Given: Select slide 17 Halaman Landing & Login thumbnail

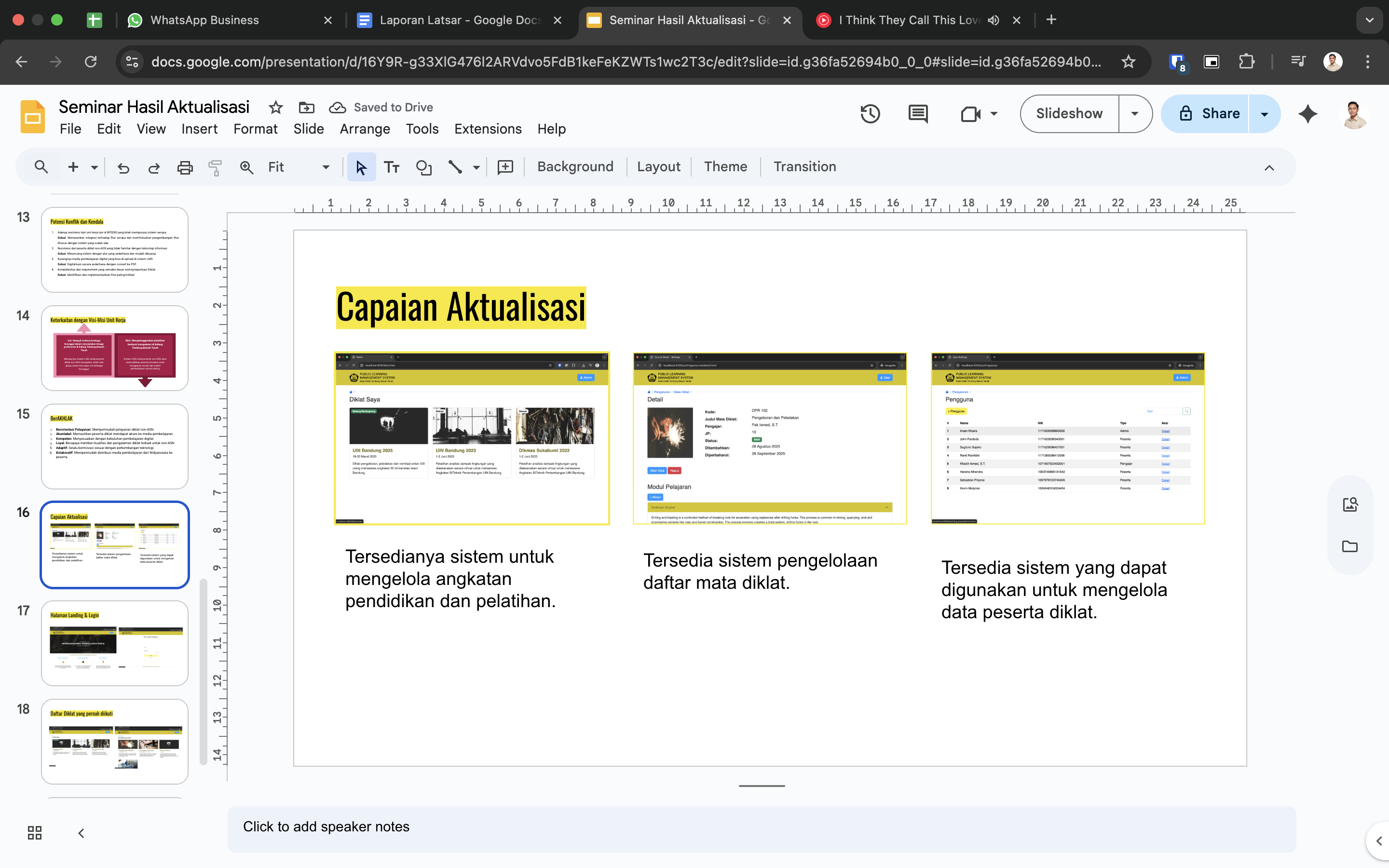Looking at the screenshot, I should coord(115,643).
